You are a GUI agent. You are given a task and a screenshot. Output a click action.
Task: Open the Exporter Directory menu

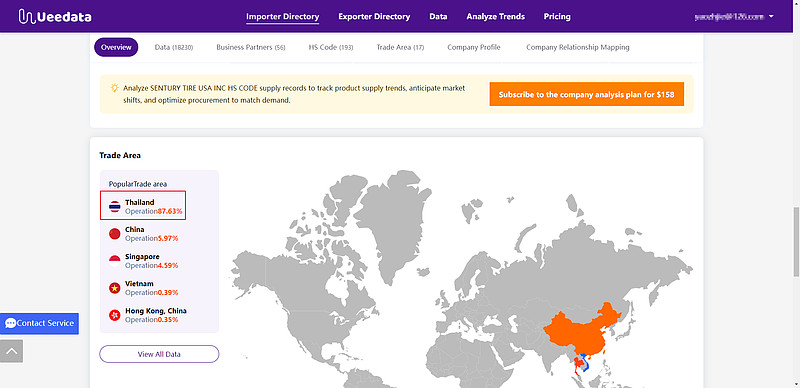click(x=374, y=16)
